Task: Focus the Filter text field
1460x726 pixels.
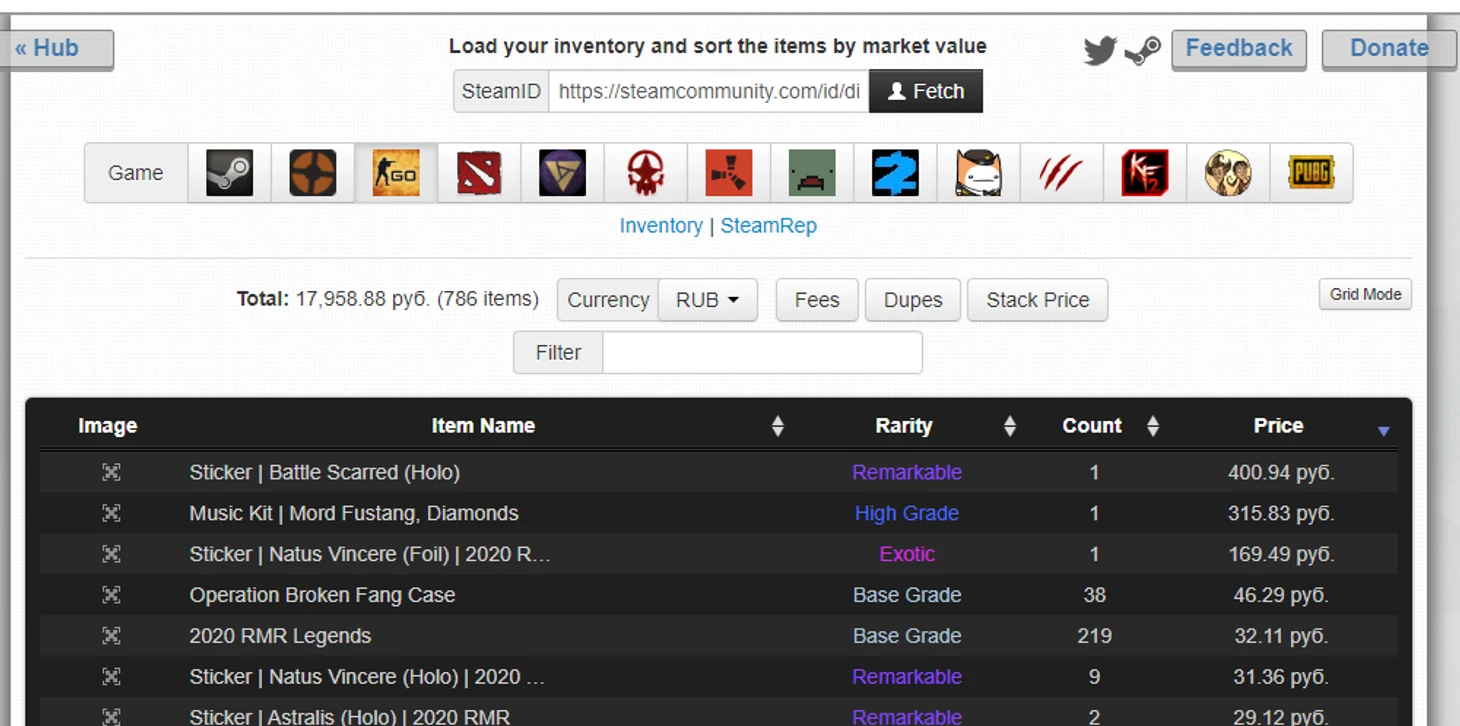Action: (x=762, y=352)
